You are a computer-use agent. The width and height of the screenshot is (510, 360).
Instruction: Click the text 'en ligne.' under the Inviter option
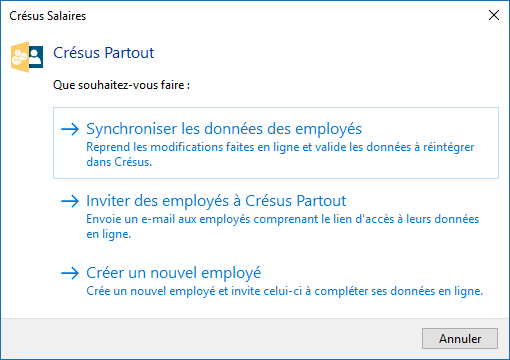(108, 234)
